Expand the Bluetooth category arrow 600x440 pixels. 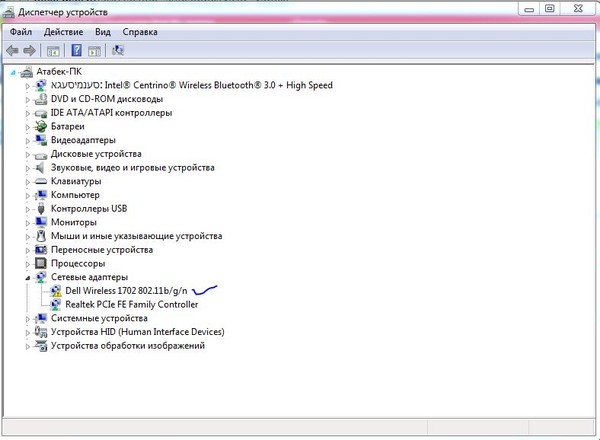click(x=27, y=86)
